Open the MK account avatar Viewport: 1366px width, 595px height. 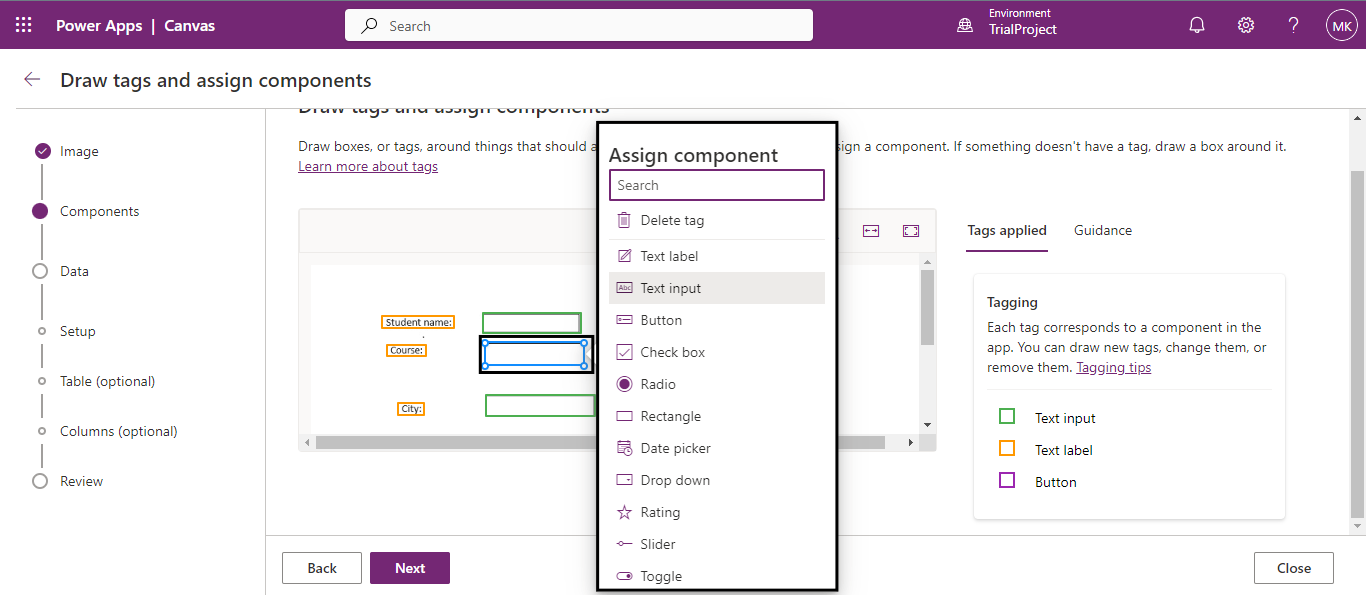coord(1341,25)
